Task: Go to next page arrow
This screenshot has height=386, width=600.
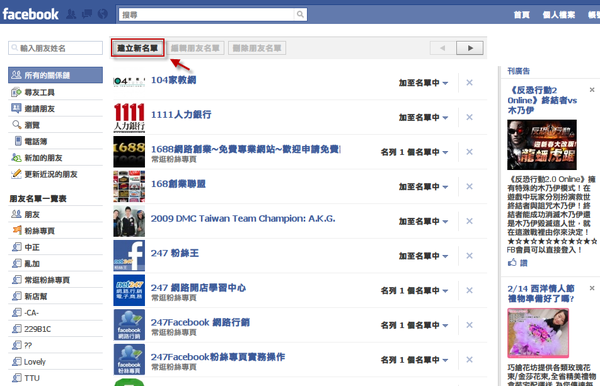Action: (470, 48)
